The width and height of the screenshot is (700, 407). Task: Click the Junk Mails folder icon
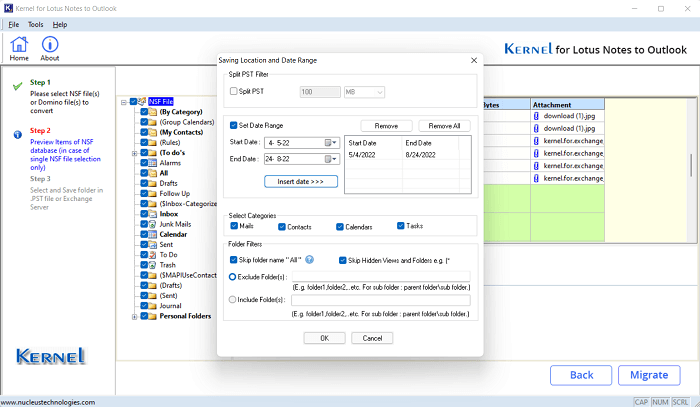[x=153, y=224]
